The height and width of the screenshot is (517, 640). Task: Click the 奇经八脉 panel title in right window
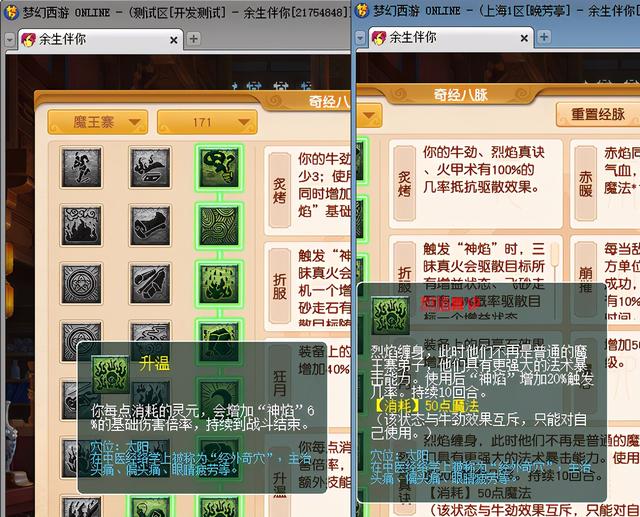(x=460, y=95)
